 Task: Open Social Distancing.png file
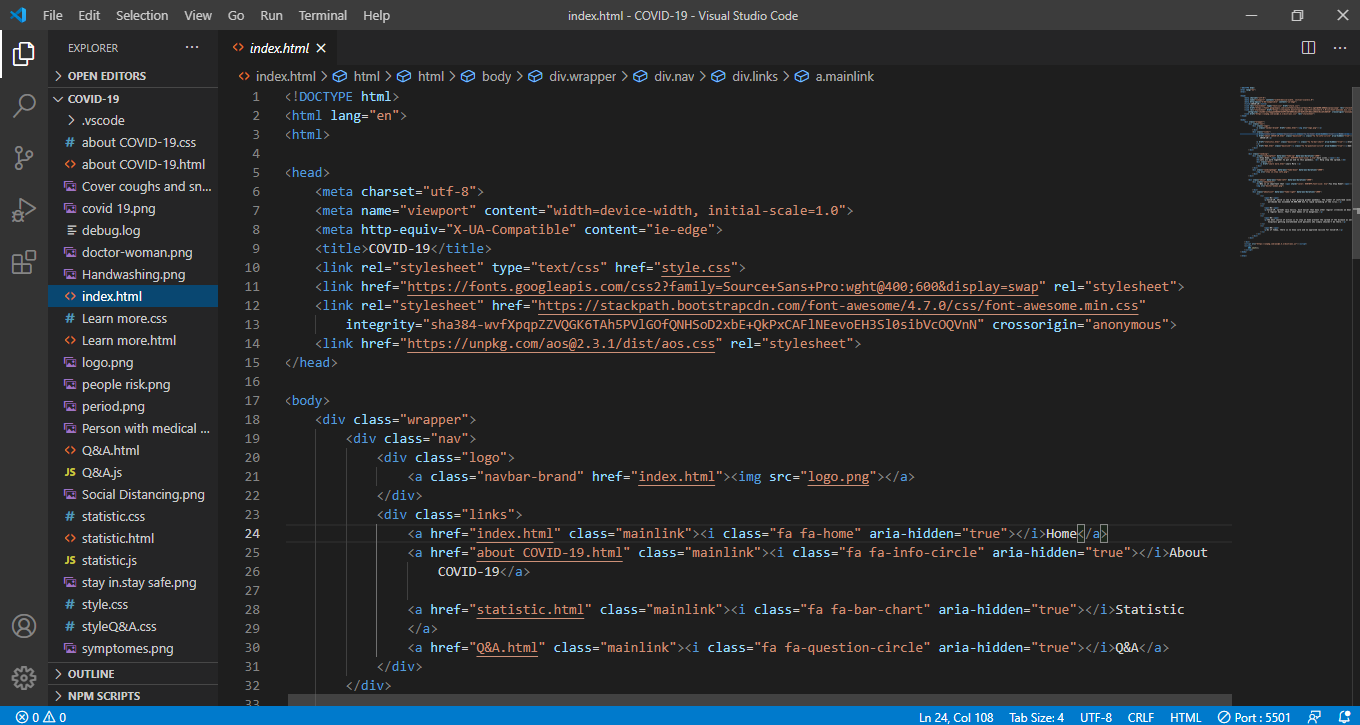[x=133, y=495]
